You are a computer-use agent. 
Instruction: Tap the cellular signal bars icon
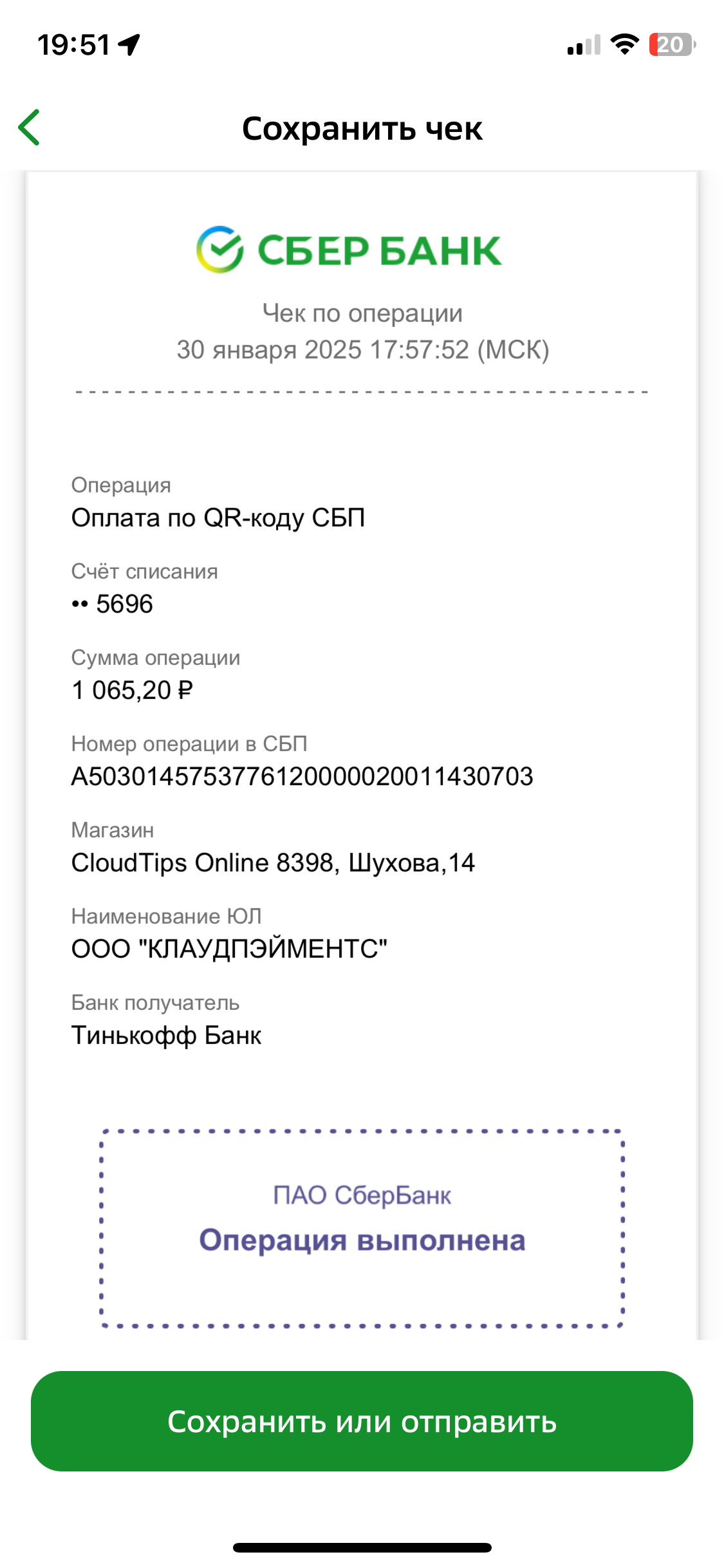point(584,45)
